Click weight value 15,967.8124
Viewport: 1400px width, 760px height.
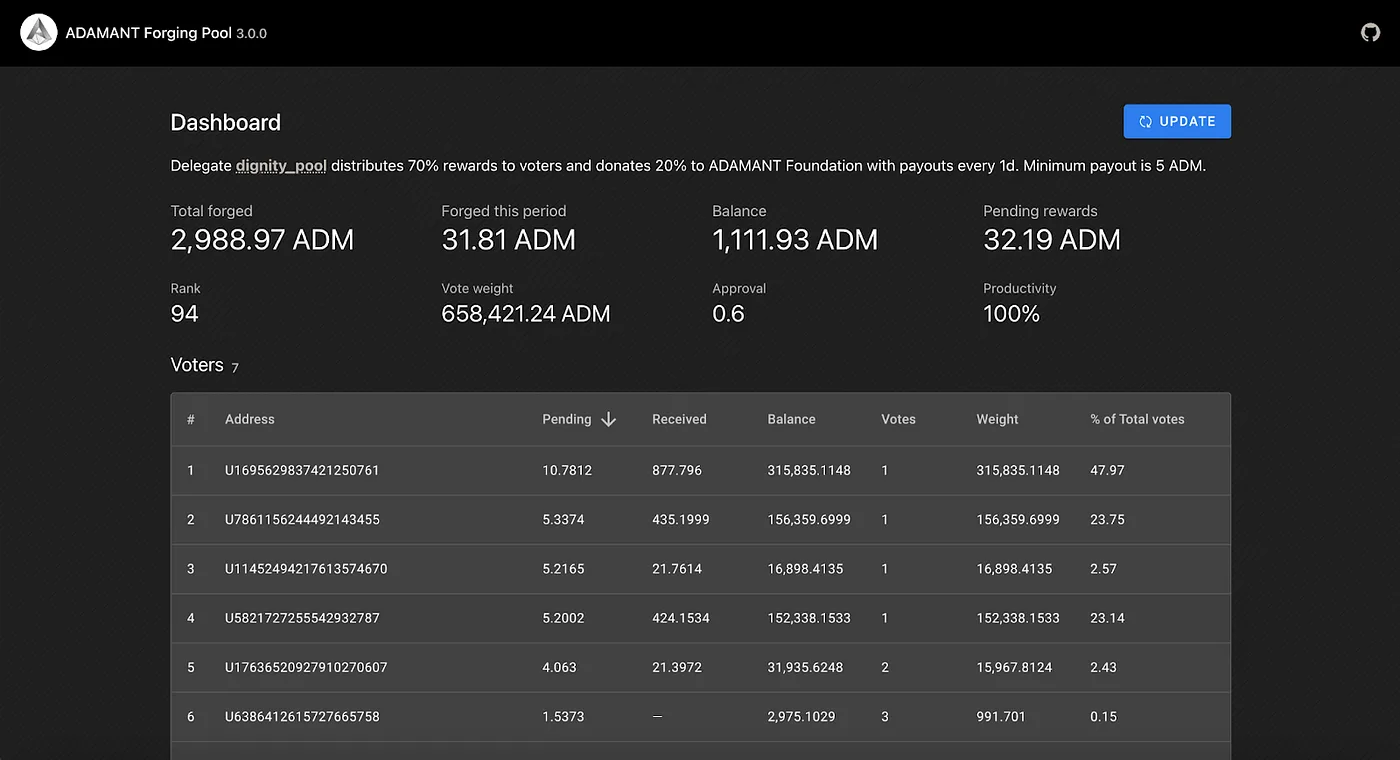click(x=1014, y=667)
